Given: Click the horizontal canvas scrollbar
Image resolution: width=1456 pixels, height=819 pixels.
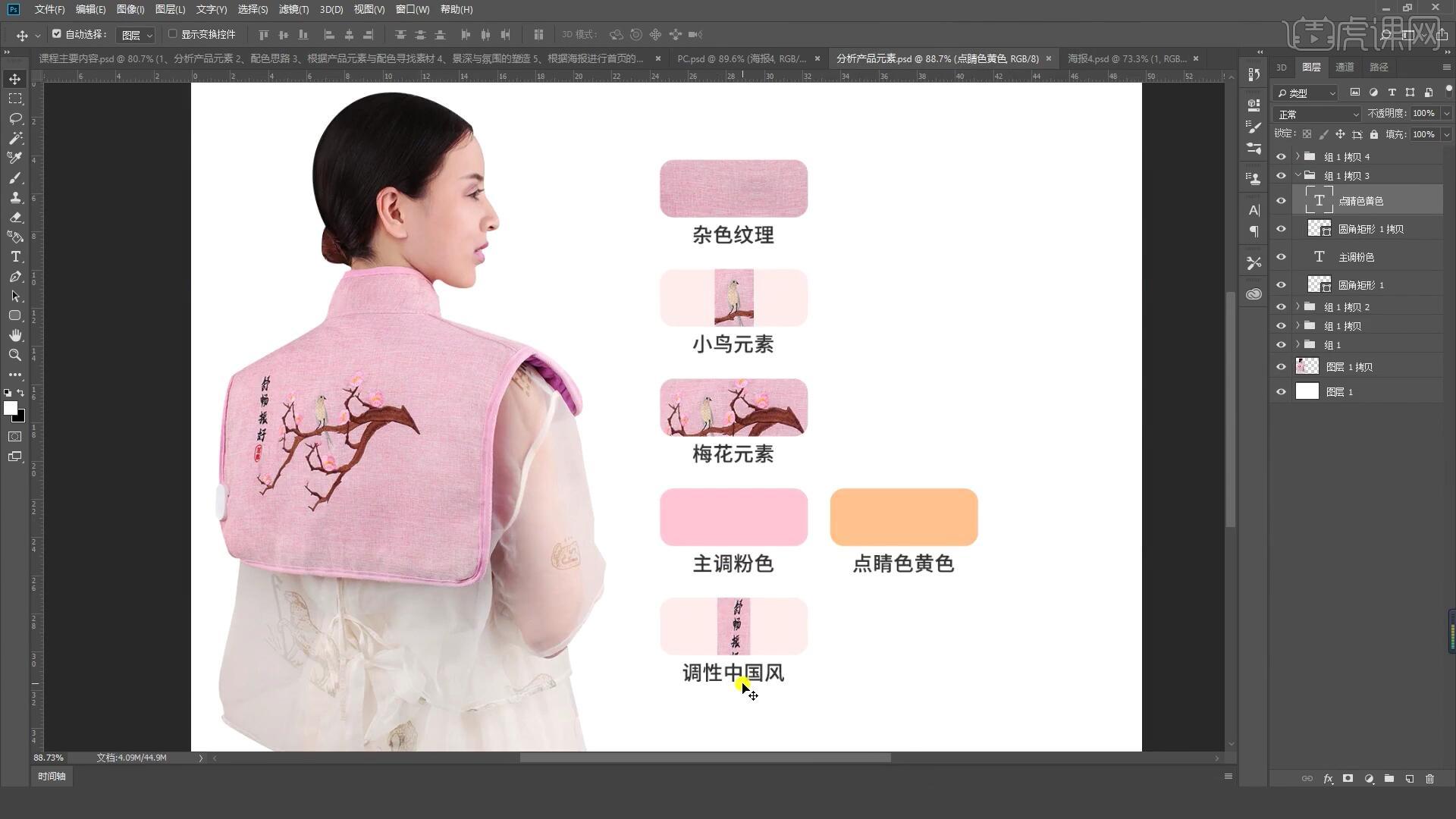Looking at the screenshot, I should (705, 758).
